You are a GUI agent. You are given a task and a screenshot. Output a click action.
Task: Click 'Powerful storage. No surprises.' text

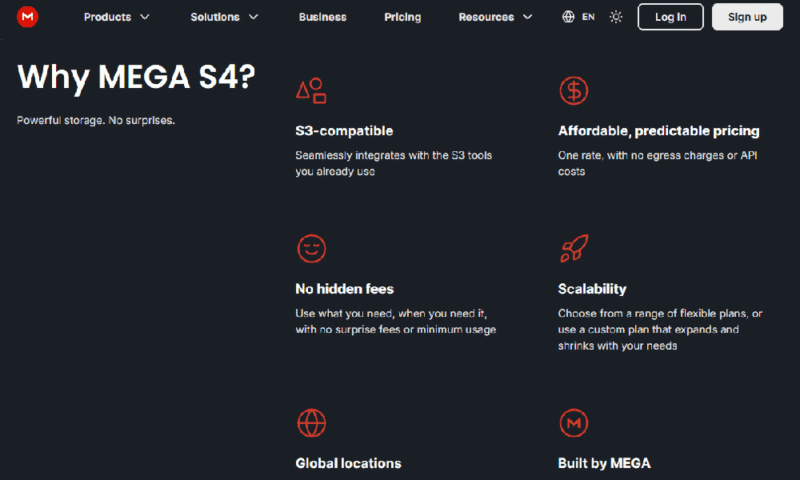(96, 120)
